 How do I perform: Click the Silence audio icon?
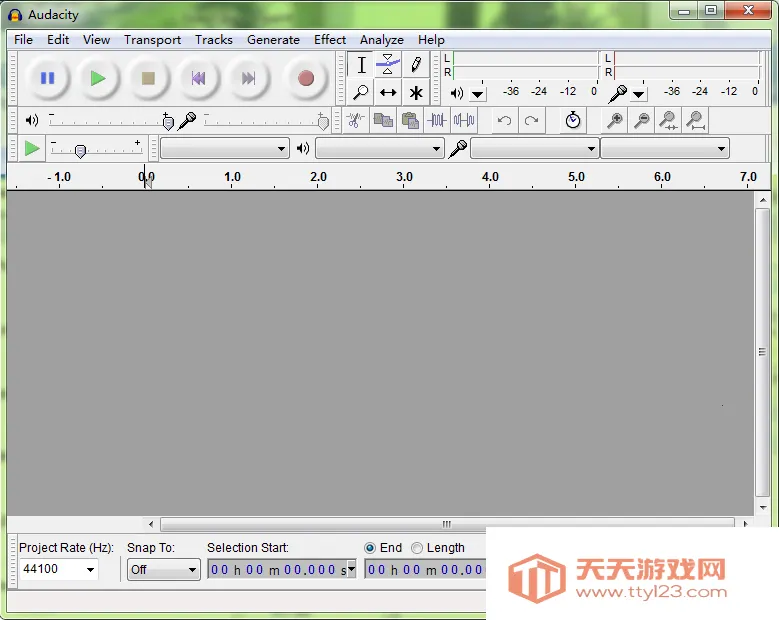pyautogui.click(x=464, y=120)
